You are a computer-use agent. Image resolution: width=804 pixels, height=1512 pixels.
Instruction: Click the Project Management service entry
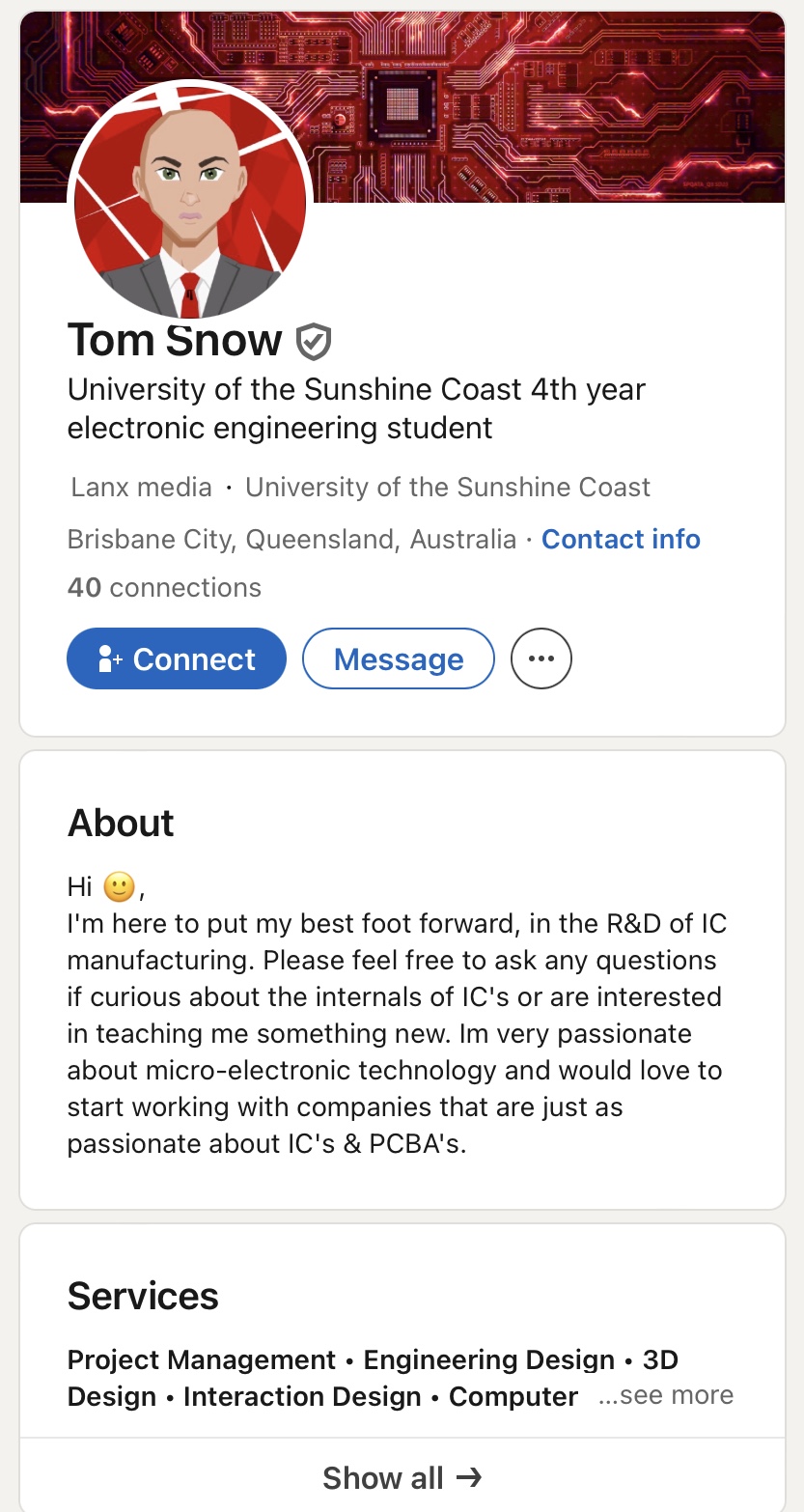tap(202, 1359)
